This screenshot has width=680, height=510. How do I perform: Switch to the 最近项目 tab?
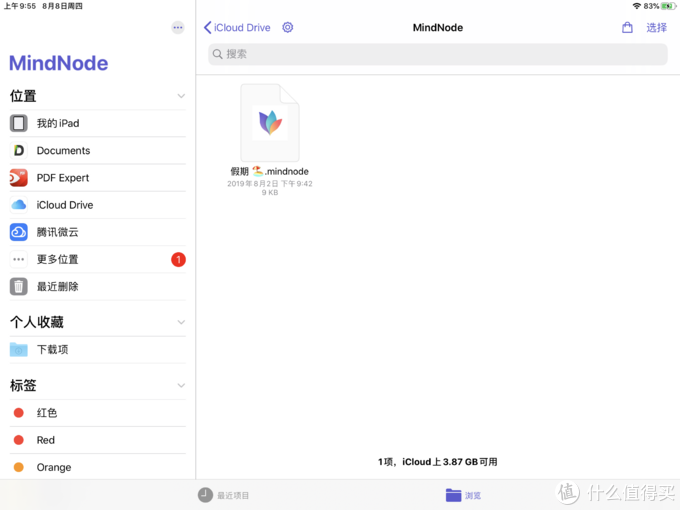[x=224, y=495]
